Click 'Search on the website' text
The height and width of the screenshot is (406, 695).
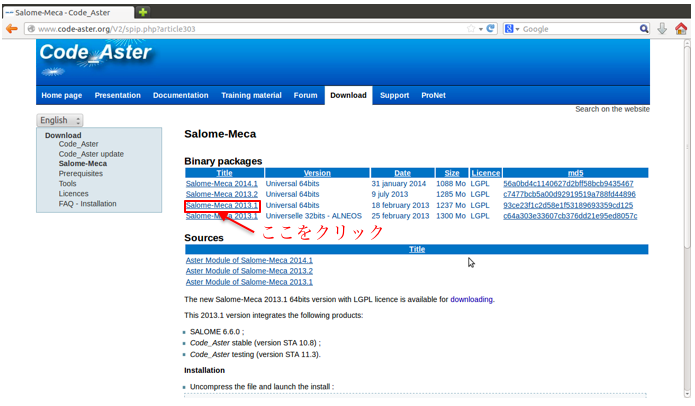(612, 109)
